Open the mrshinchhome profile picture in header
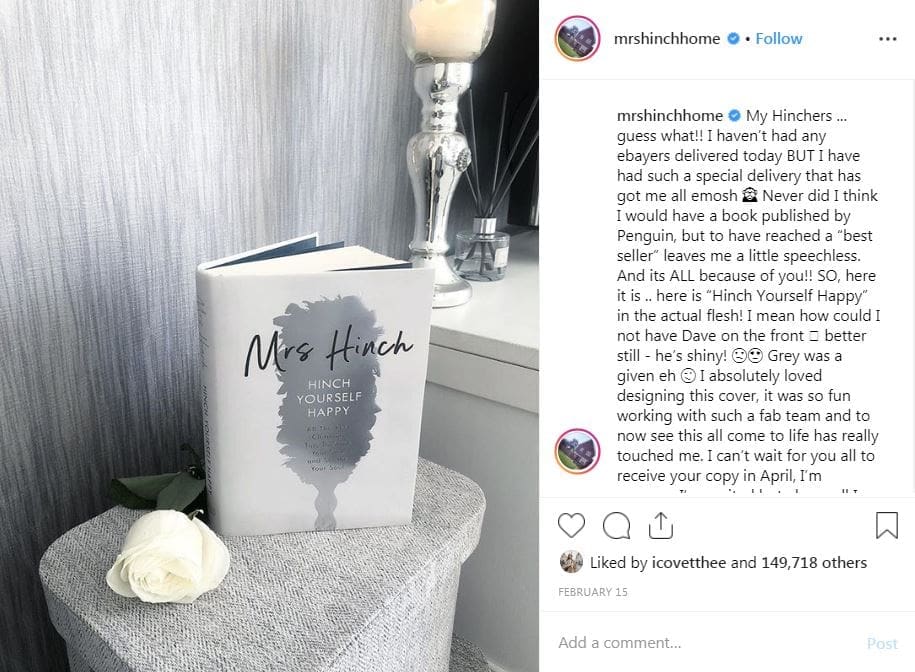Viewport: 915px width, 672px height. [x=577, y=38]
